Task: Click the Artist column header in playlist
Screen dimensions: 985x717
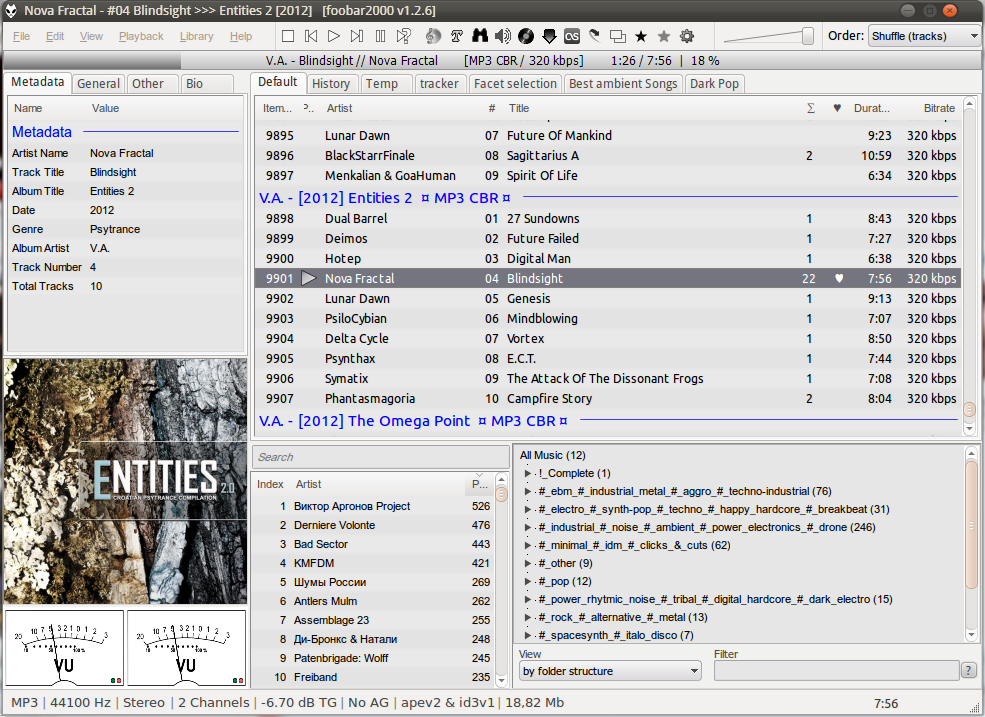Action: pyautogui.click(x=340, y=108)
